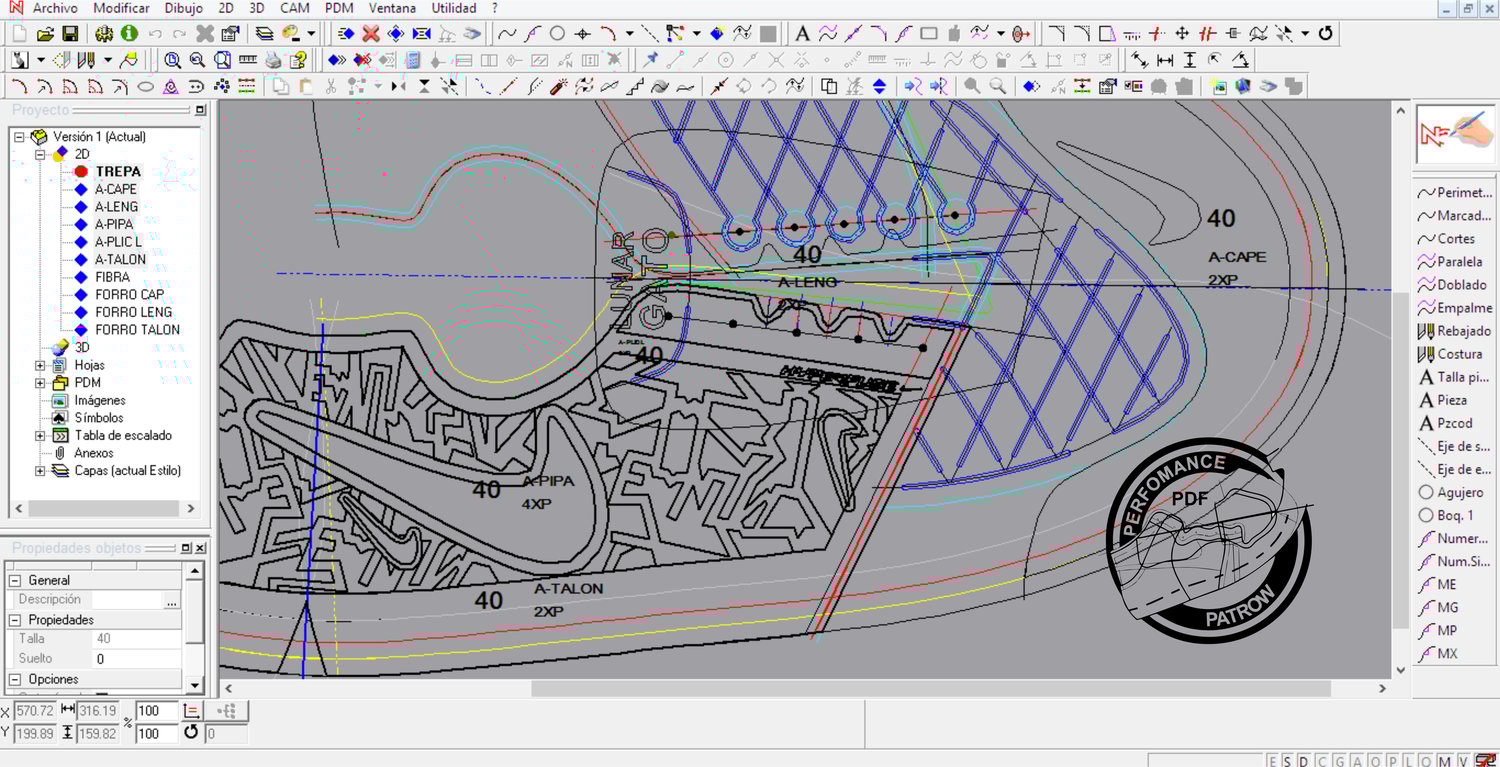Click the printer icon in toolbar

273,60
